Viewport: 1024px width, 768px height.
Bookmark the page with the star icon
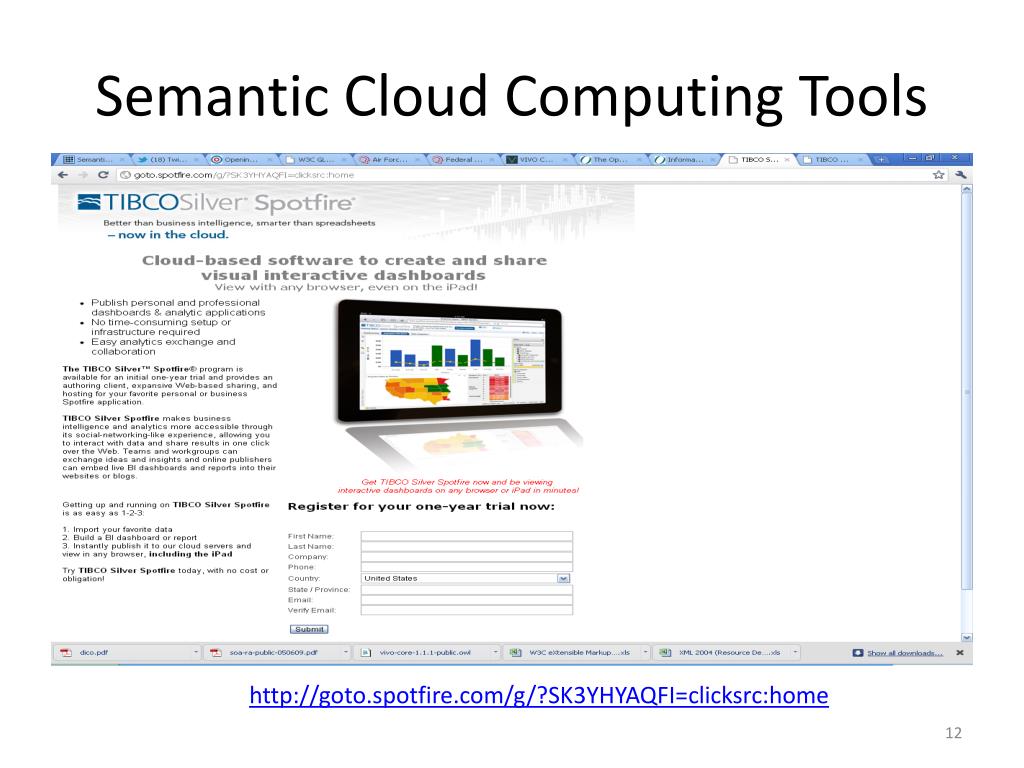pos(938,175)
